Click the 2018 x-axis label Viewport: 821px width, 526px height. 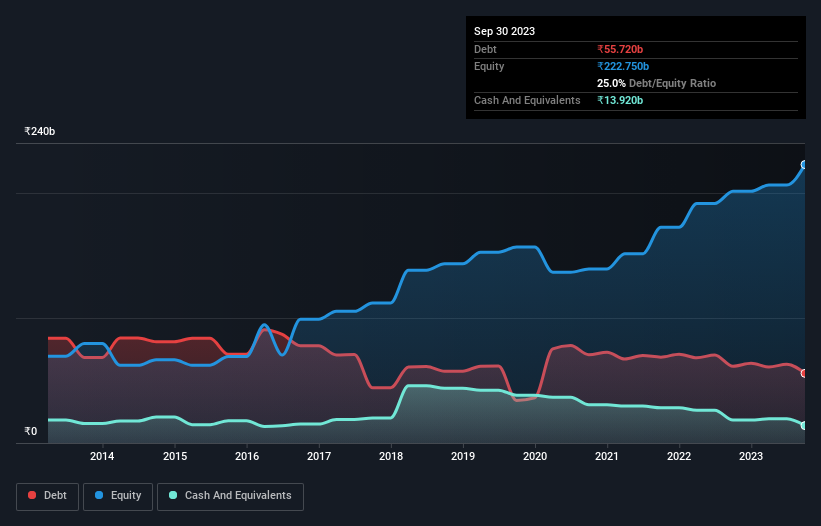click(391, 456)
